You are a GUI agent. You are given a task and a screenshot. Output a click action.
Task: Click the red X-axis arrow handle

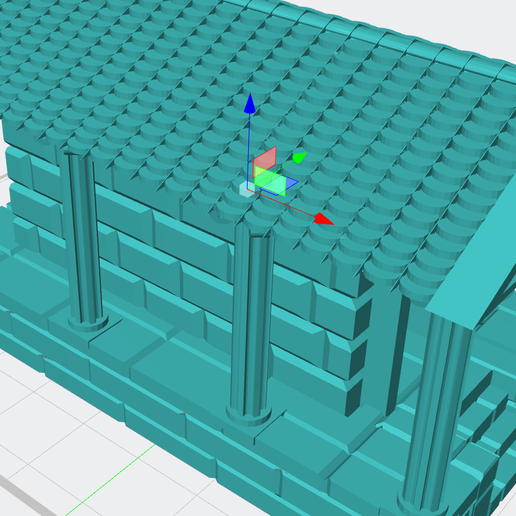coord(324,219)
